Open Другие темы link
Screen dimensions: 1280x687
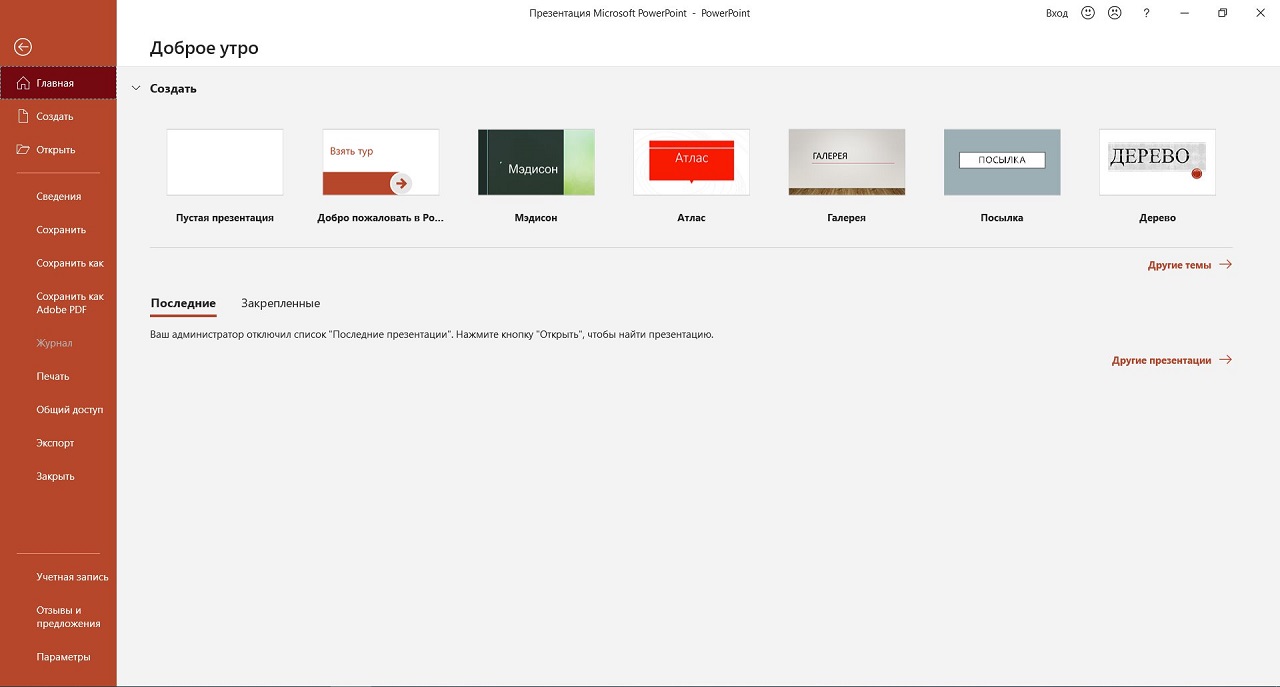[x=1189, y=265]
